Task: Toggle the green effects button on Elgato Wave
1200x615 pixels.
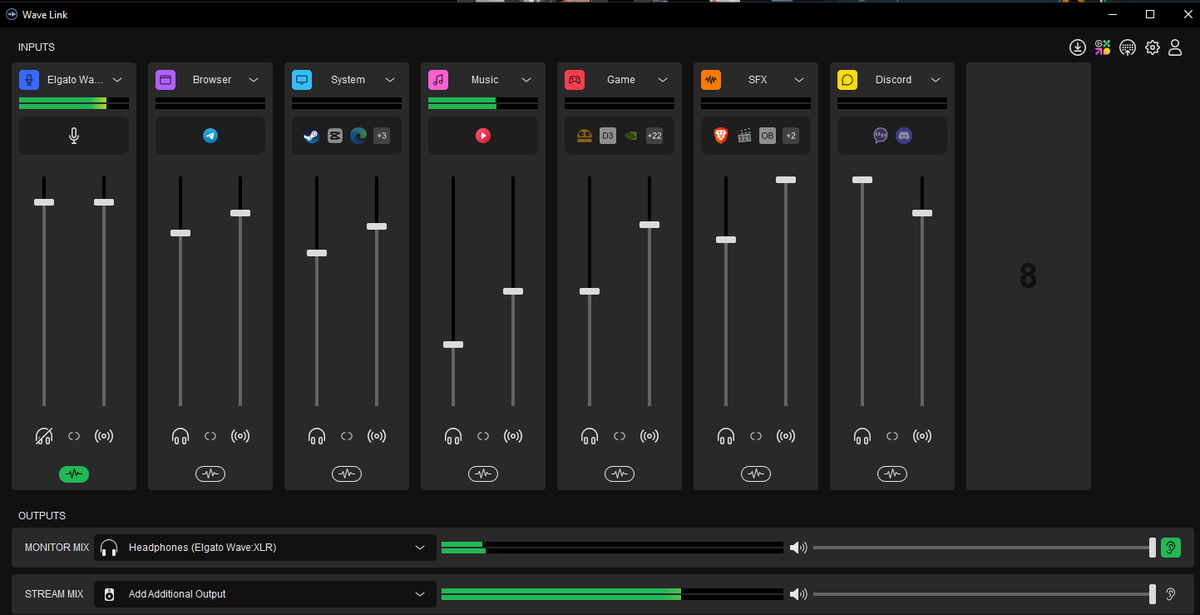Action: coord(74,474)
